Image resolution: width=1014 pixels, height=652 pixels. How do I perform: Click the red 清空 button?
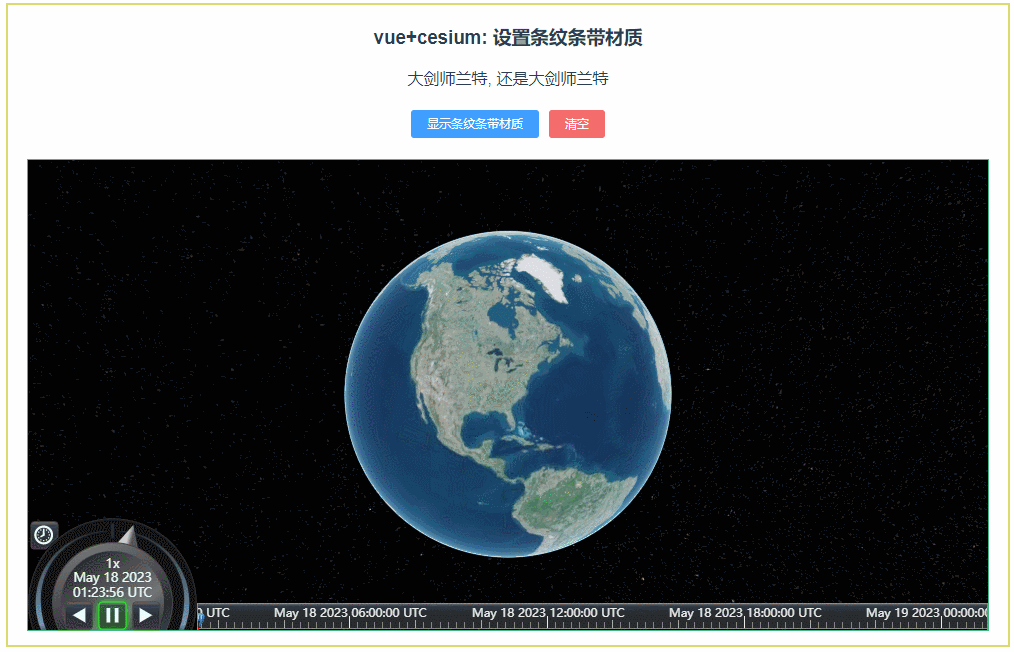(577, 124)
